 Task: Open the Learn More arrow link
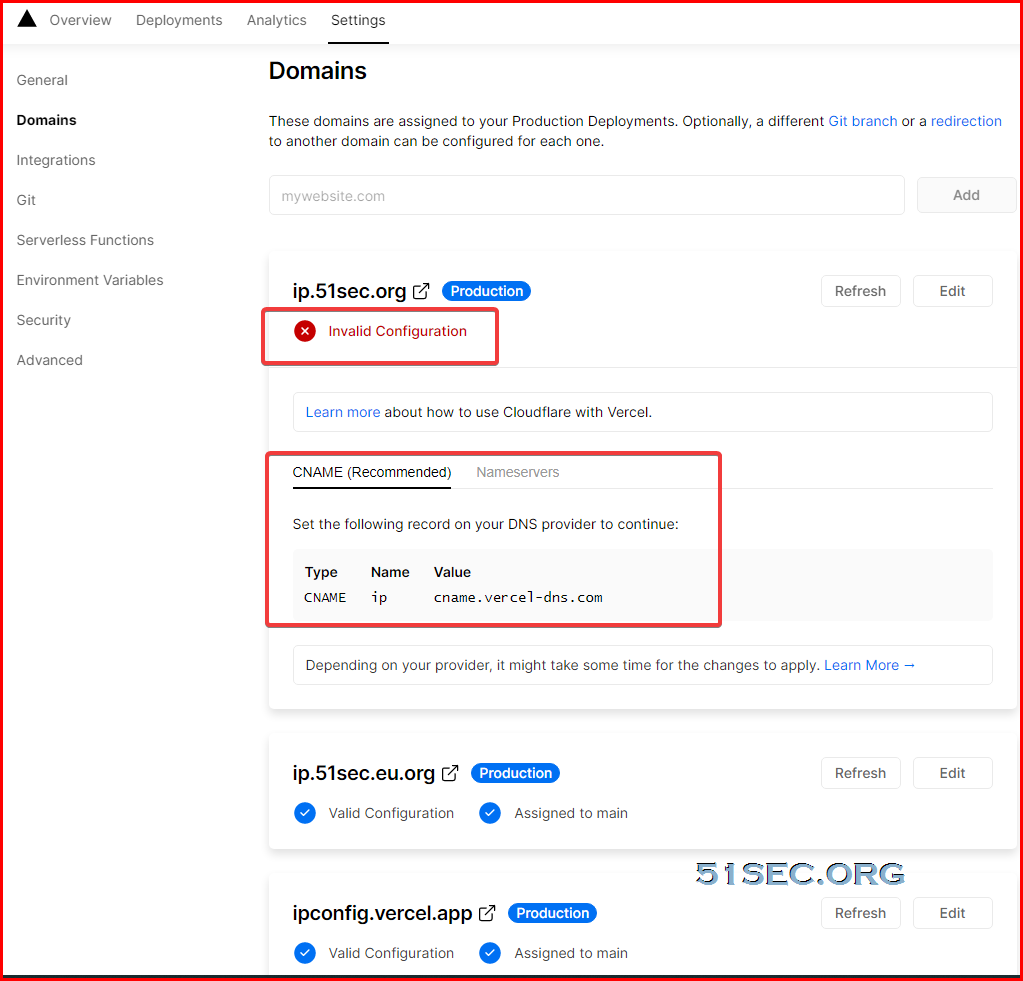point(870,665)
